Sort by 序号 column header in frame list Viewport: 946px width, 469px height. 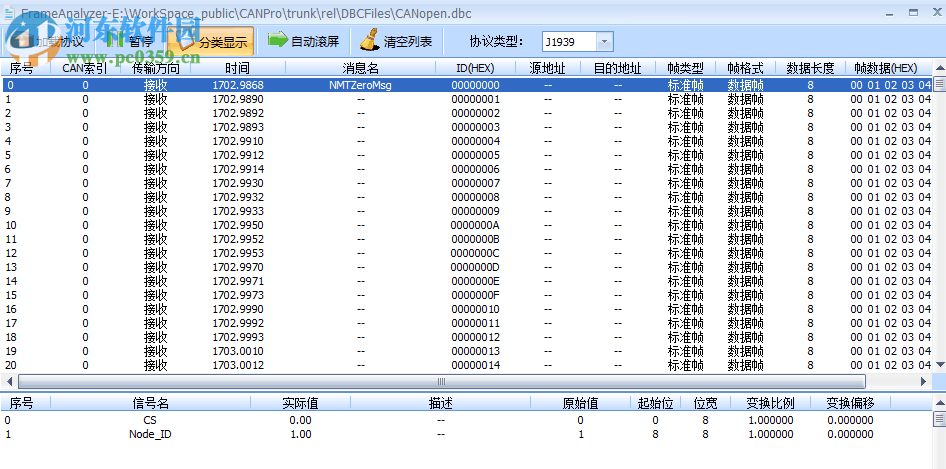[26, 68]
